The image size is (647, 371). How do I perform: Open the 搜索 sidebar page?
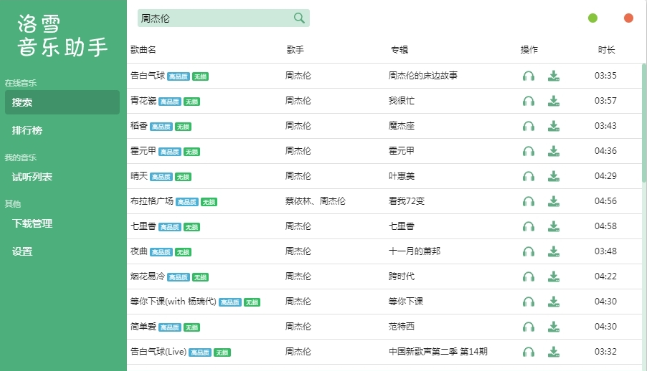(62, 102)
